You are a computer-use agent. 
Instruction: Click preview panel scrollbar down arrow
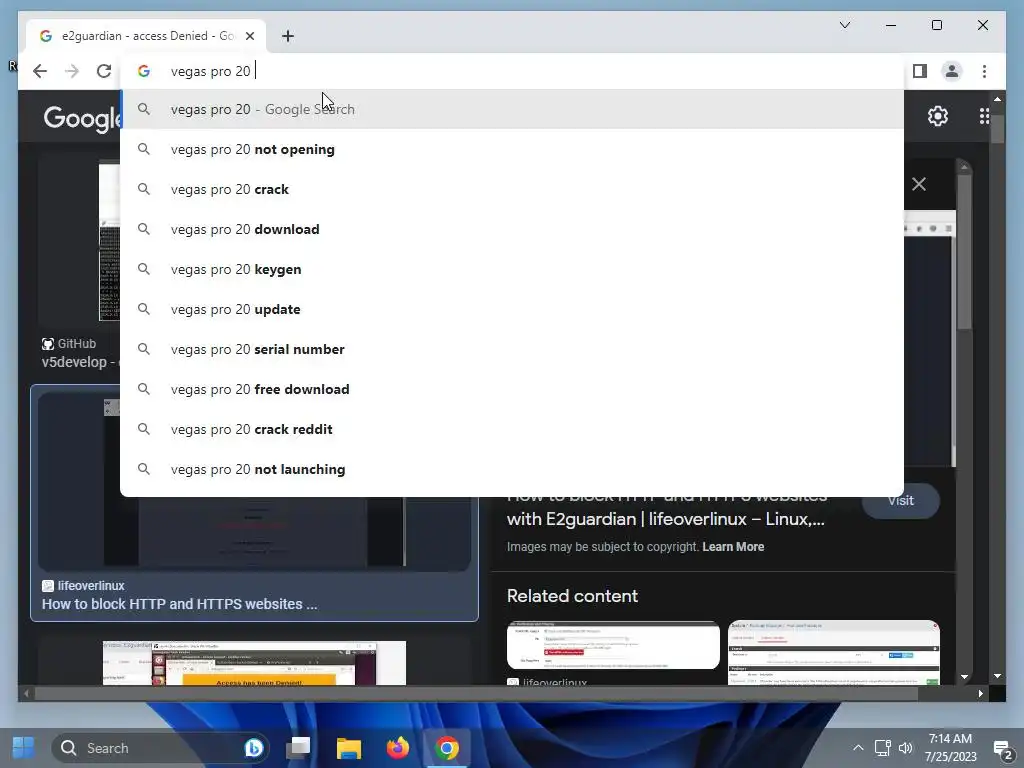point(964,677)
